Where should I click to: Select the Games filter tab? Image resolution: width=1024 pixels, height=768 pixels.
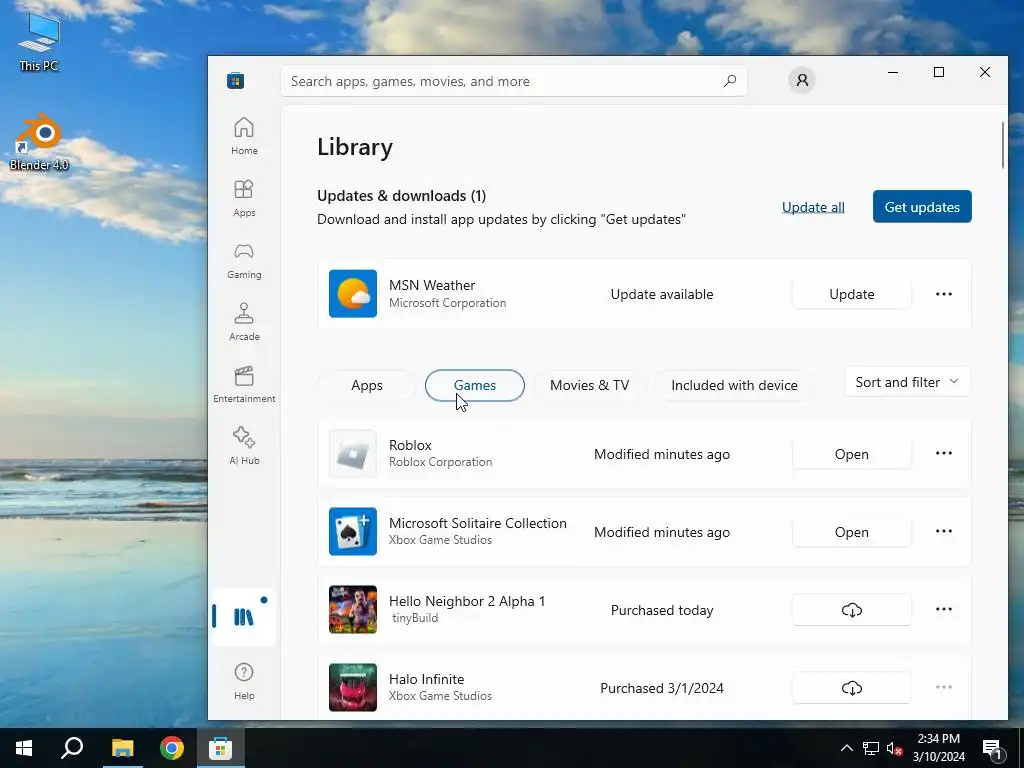coord(475,385)
